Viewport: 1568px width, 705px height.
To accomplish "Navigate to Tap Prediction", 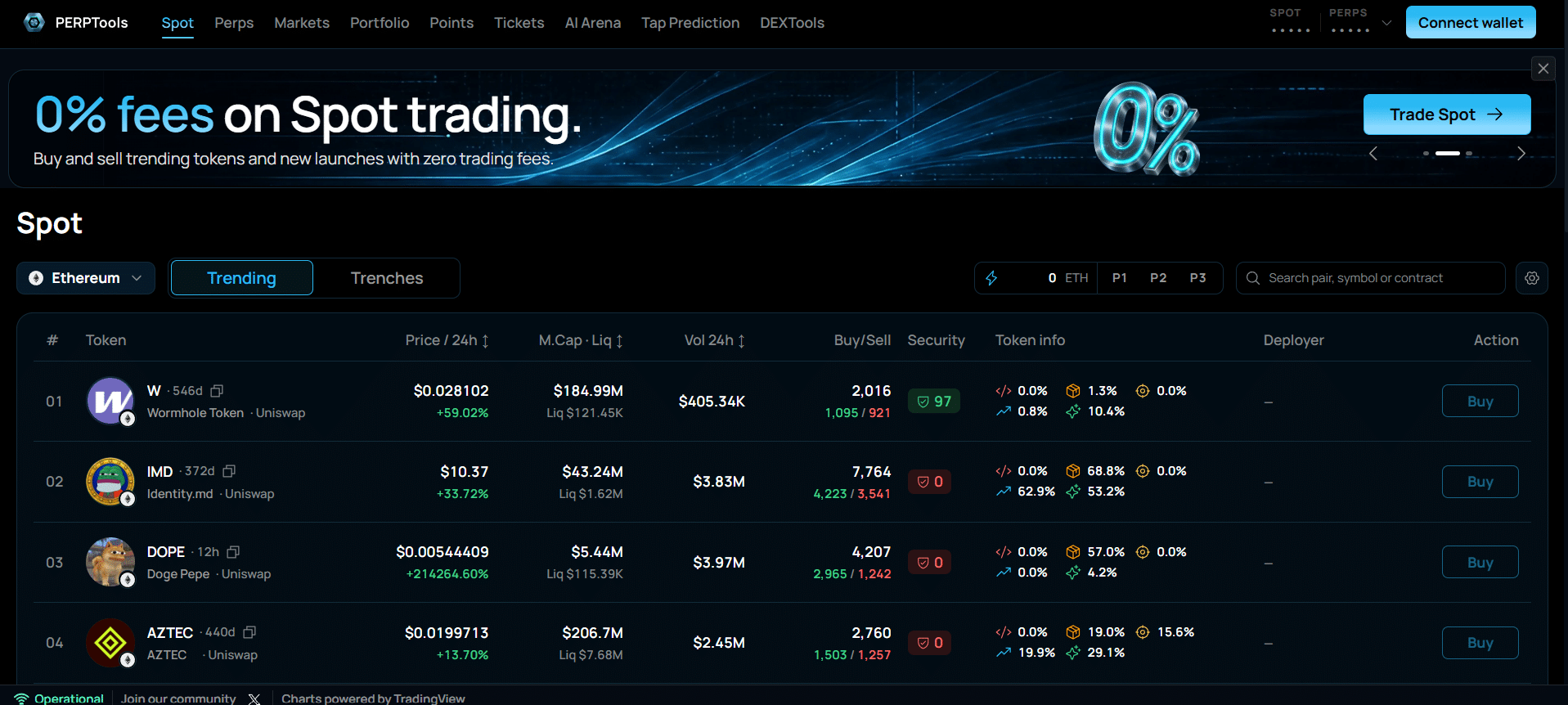I will 690,23.
